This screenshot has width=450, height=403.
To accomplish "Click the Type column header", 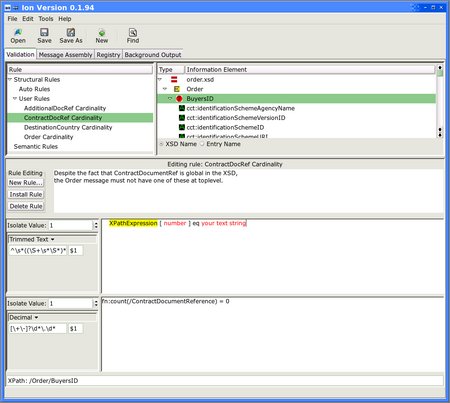I will tap(171, 69).
